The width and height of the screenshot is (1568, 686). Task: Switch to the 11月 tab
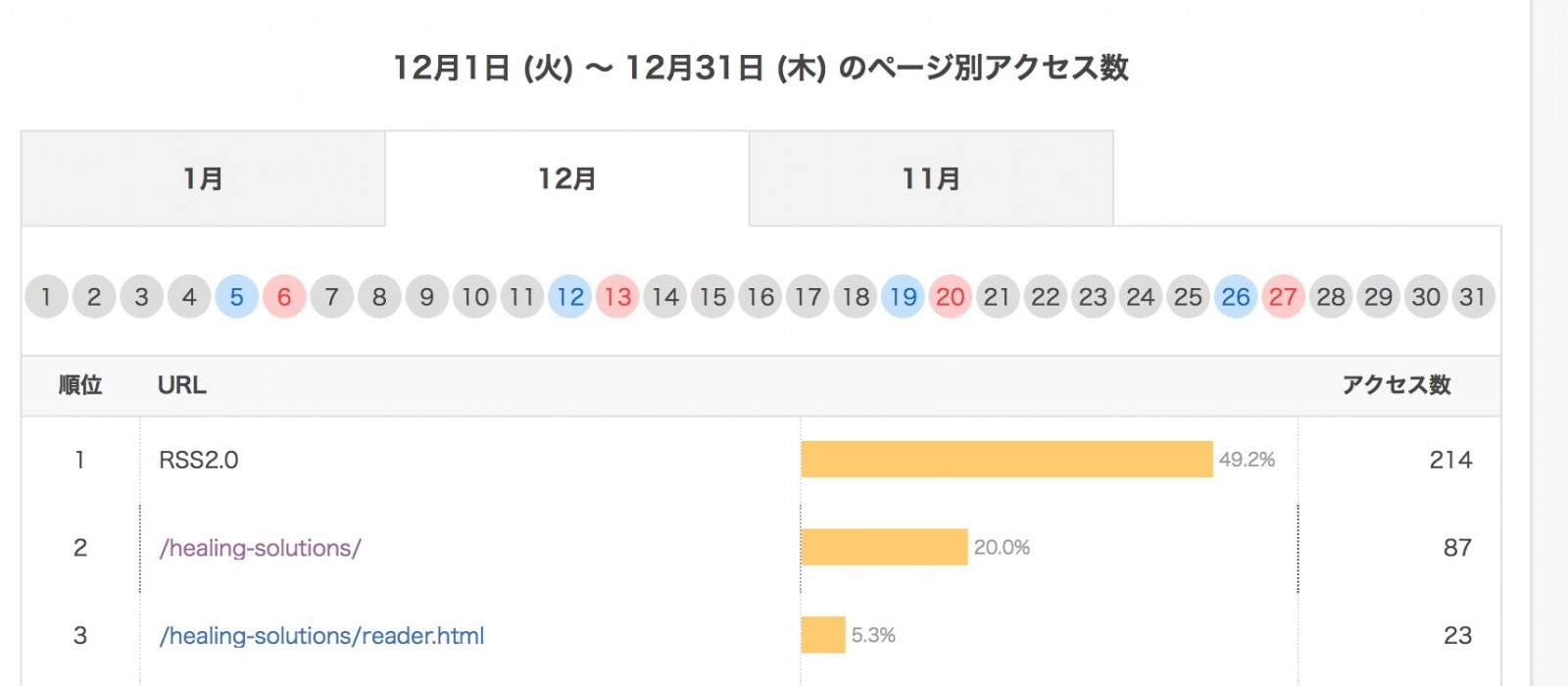[931, 178]
